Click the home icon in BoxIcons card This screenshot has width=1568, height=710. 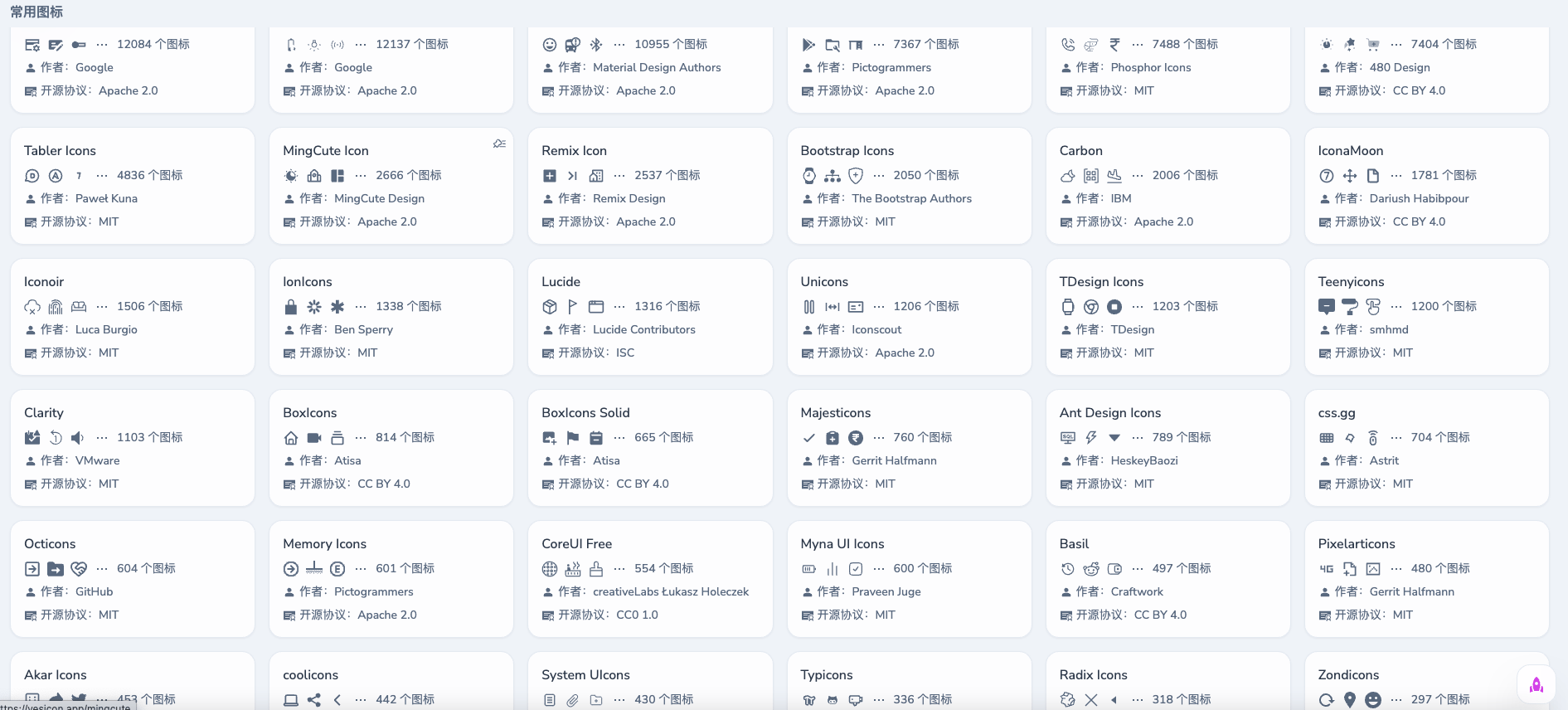coord(291,438)
